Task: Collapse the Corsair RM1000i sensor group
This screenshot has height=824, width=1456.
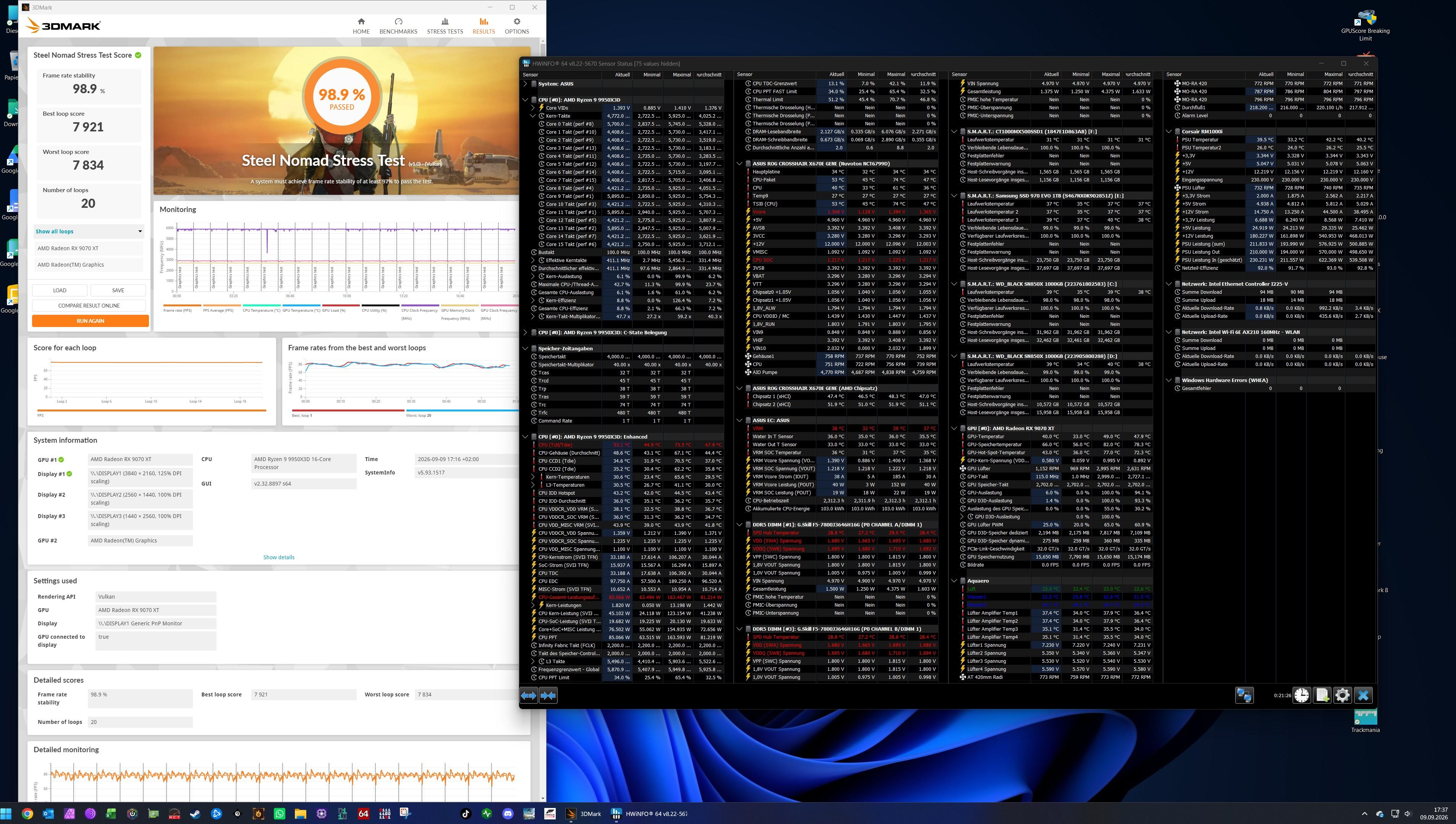Action: [1169, 131]
